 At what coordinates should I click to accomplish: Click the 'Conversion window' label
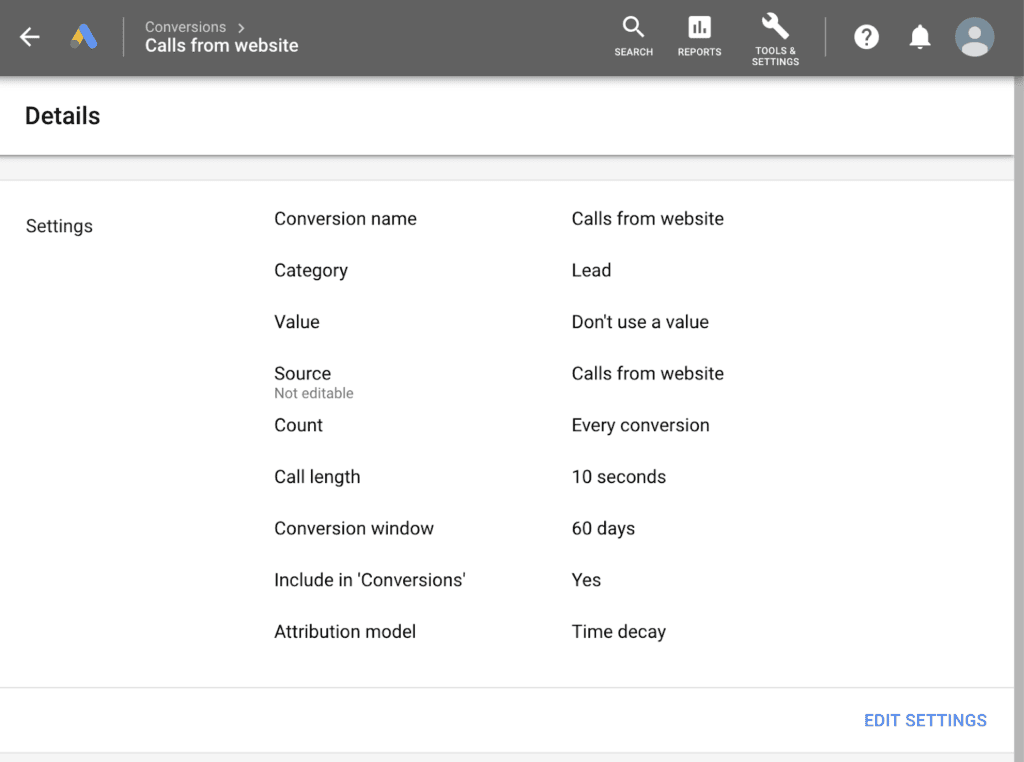click(354, 528)
